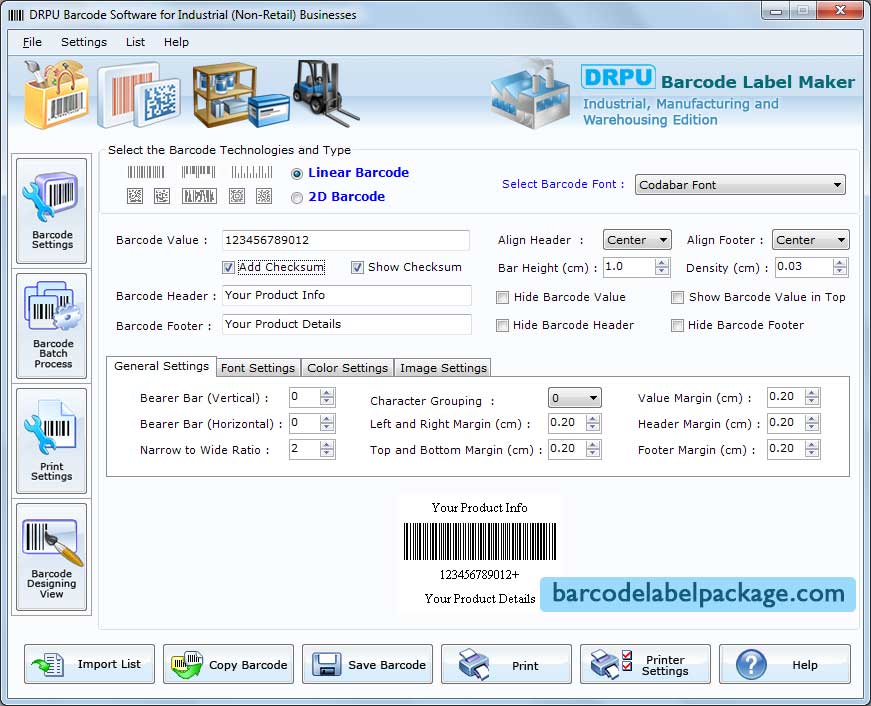Check Hide Barcode Footer option
Screen dimensions: 871x706
click(x=677, y=326)
